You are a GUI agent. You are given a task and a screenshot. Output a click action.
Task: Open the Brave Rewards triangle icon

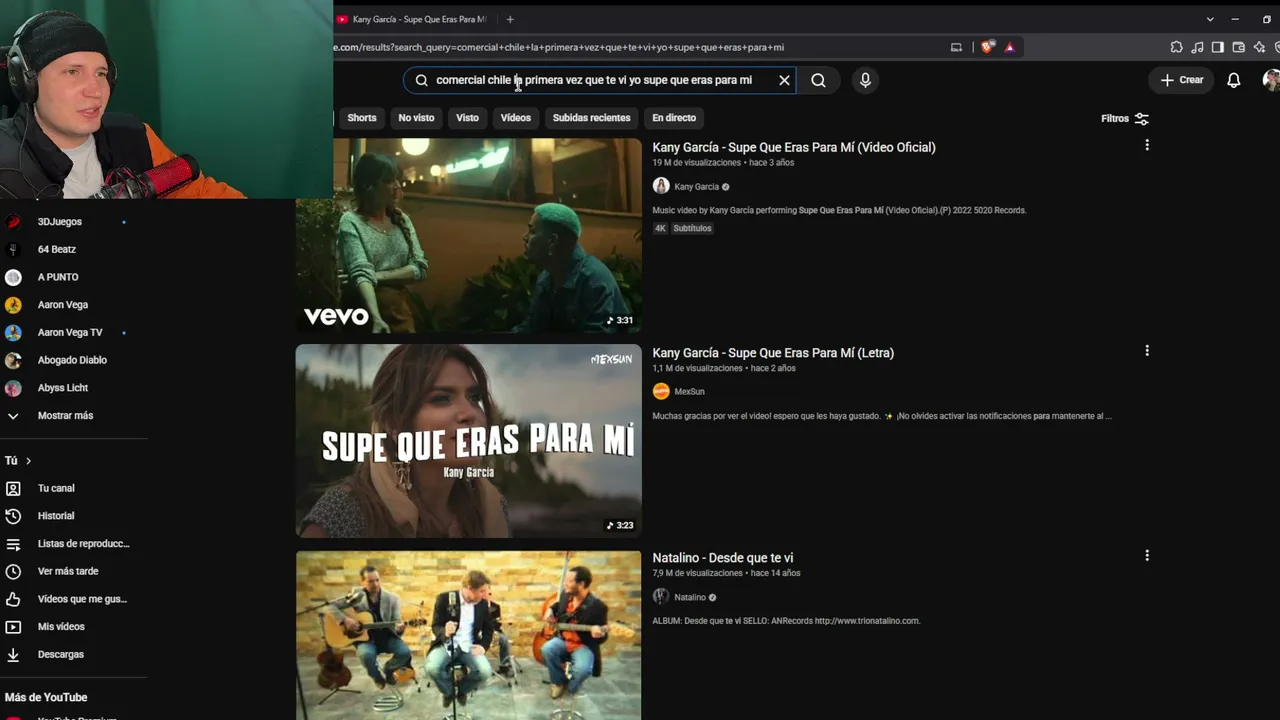click(x=1009, y=47)
